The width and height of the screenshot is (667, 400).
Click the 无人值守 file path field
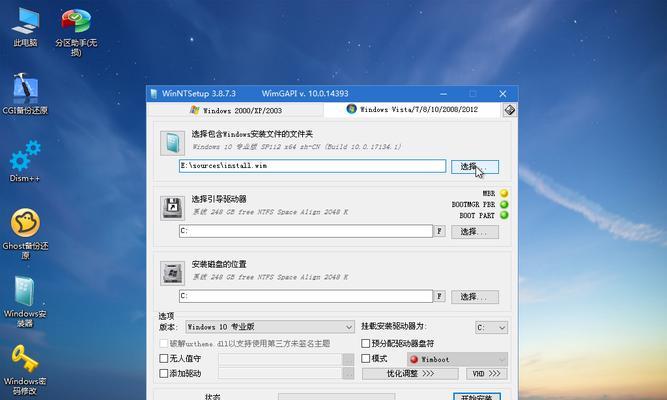pyautogui.click(x=280, y=360)
